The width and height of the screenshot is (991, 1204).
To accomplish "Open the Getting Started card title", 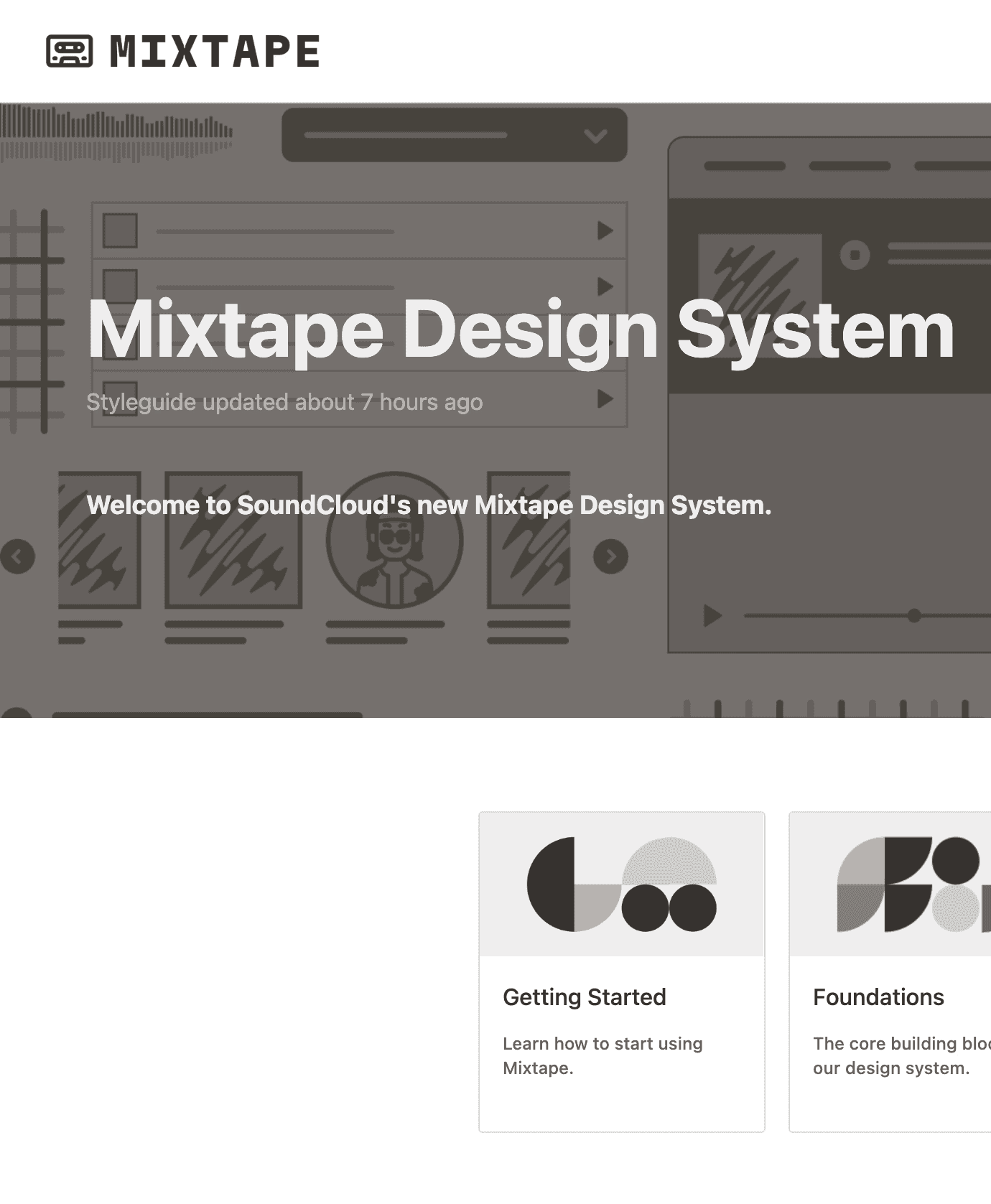I will 585,997.
